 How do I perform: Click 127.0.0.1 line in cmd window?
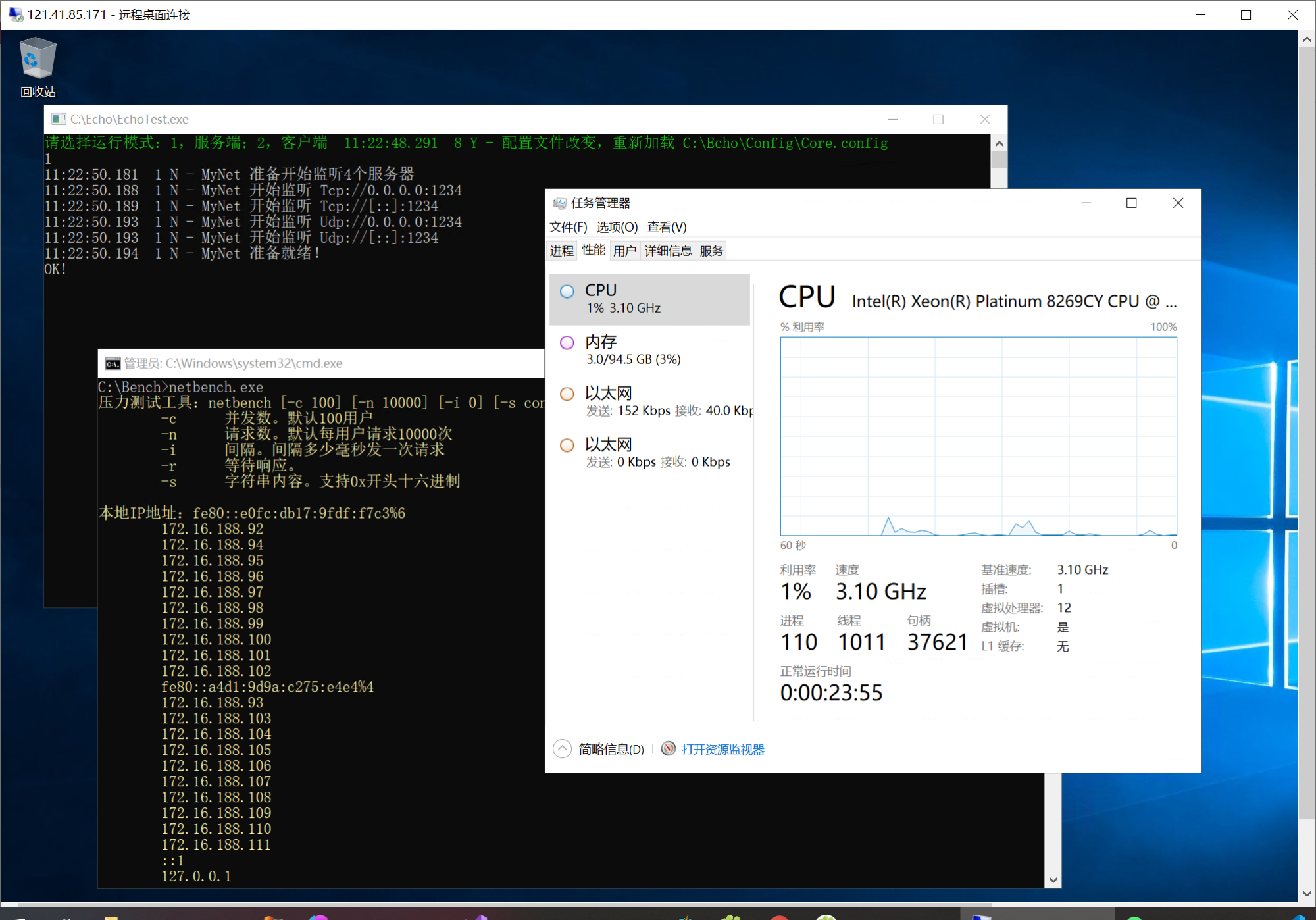point(196,876)
